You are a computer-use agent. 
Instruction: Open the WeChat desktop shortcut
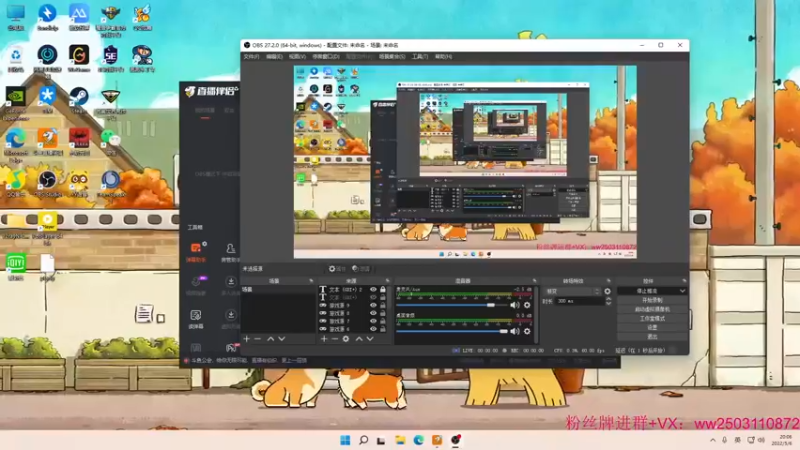[110, 142]
